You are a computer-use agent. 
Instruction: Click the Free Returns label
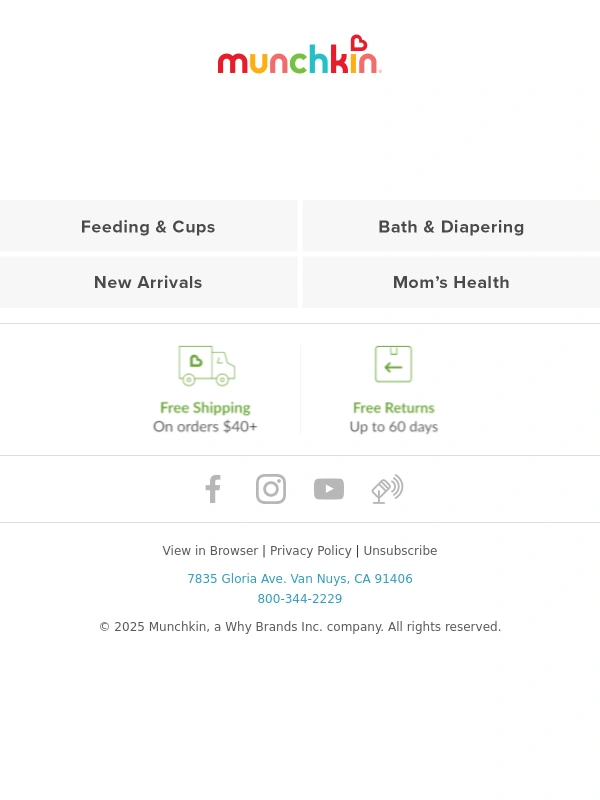[x=394, y=408]
